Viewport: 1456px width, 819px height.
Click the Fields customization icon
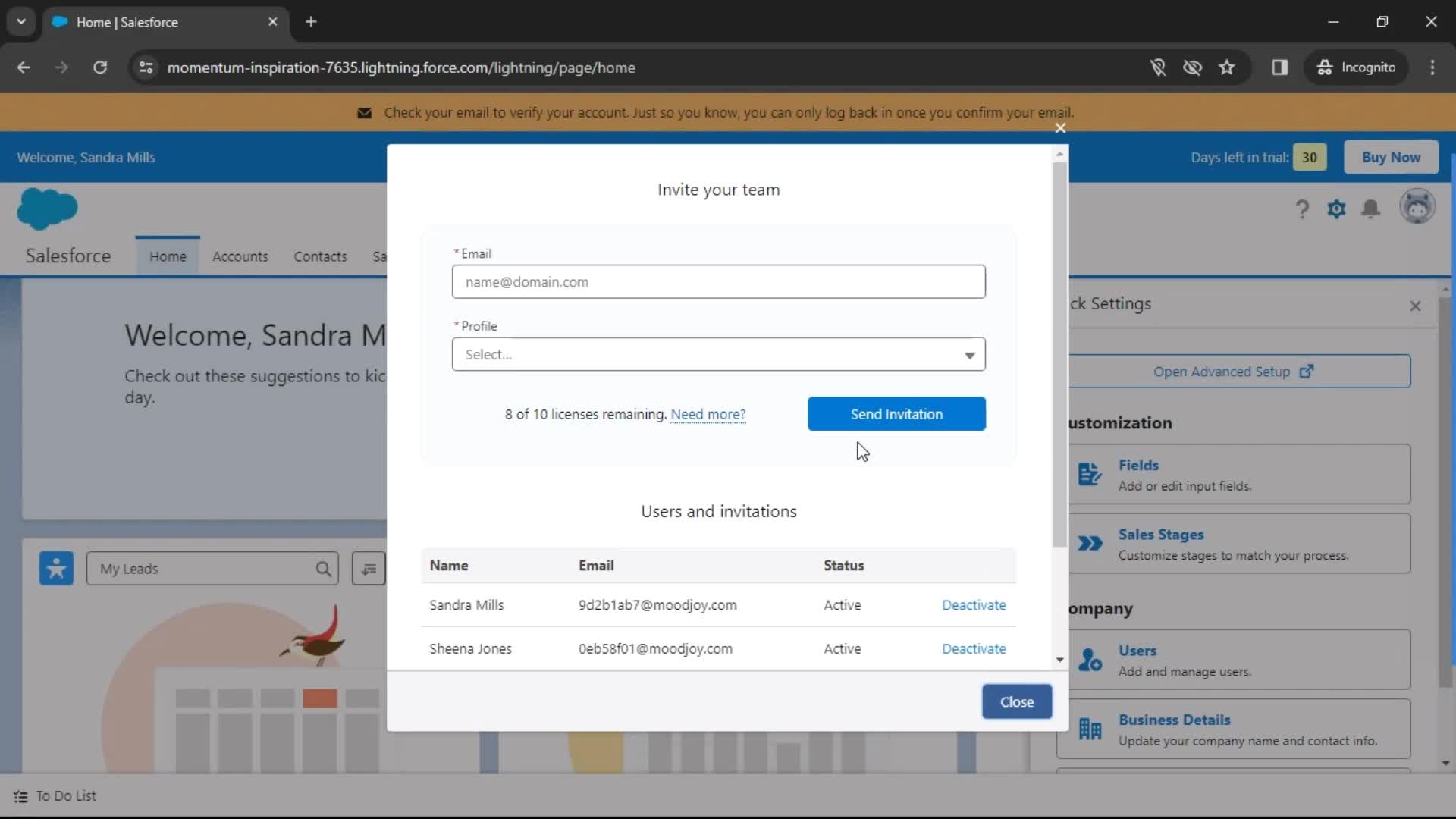click(1090, 474)
